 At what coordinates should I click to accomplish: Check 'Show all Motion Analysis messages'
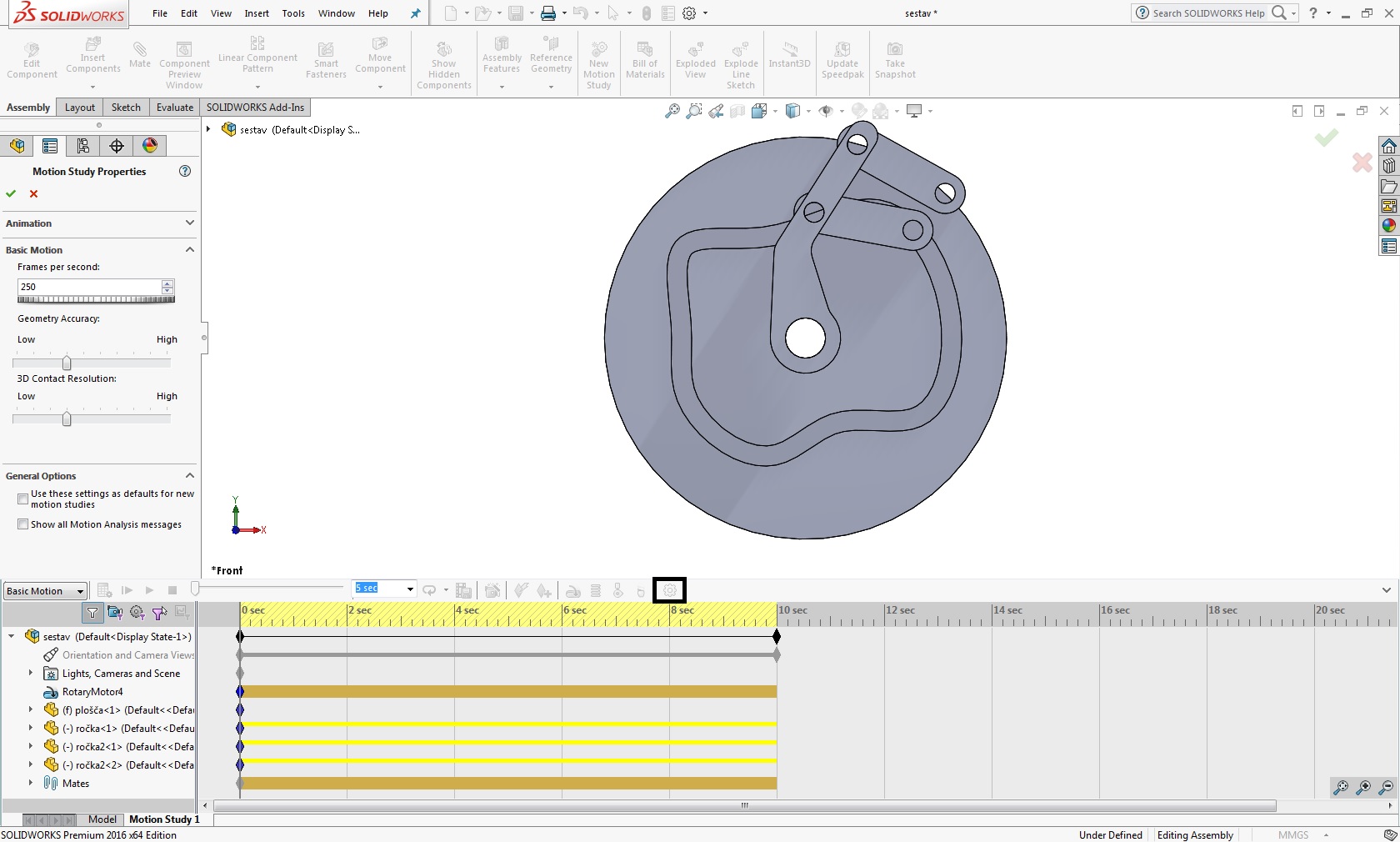click(23, 524)
